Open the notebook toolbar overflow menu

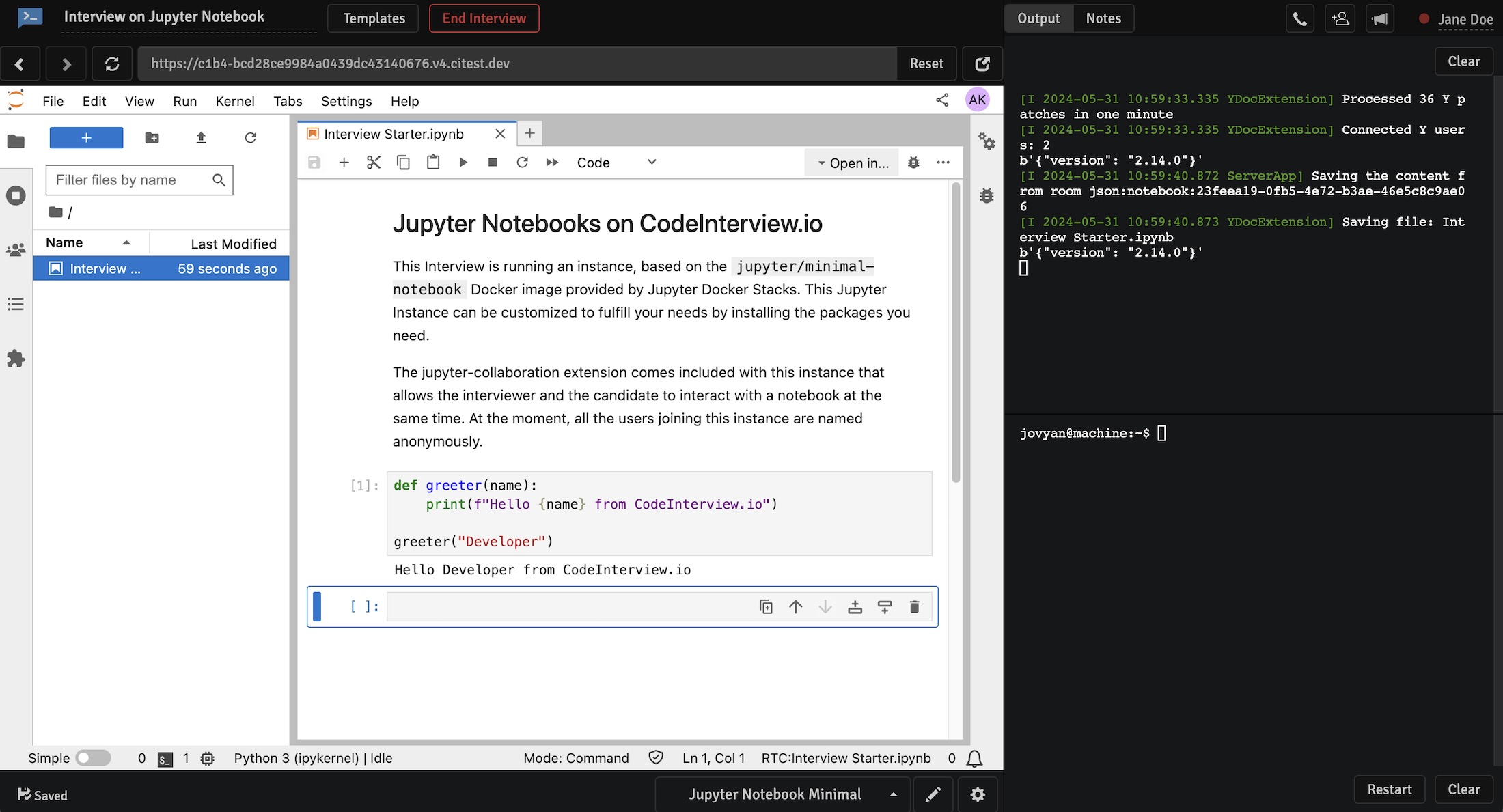click(943, 163)
